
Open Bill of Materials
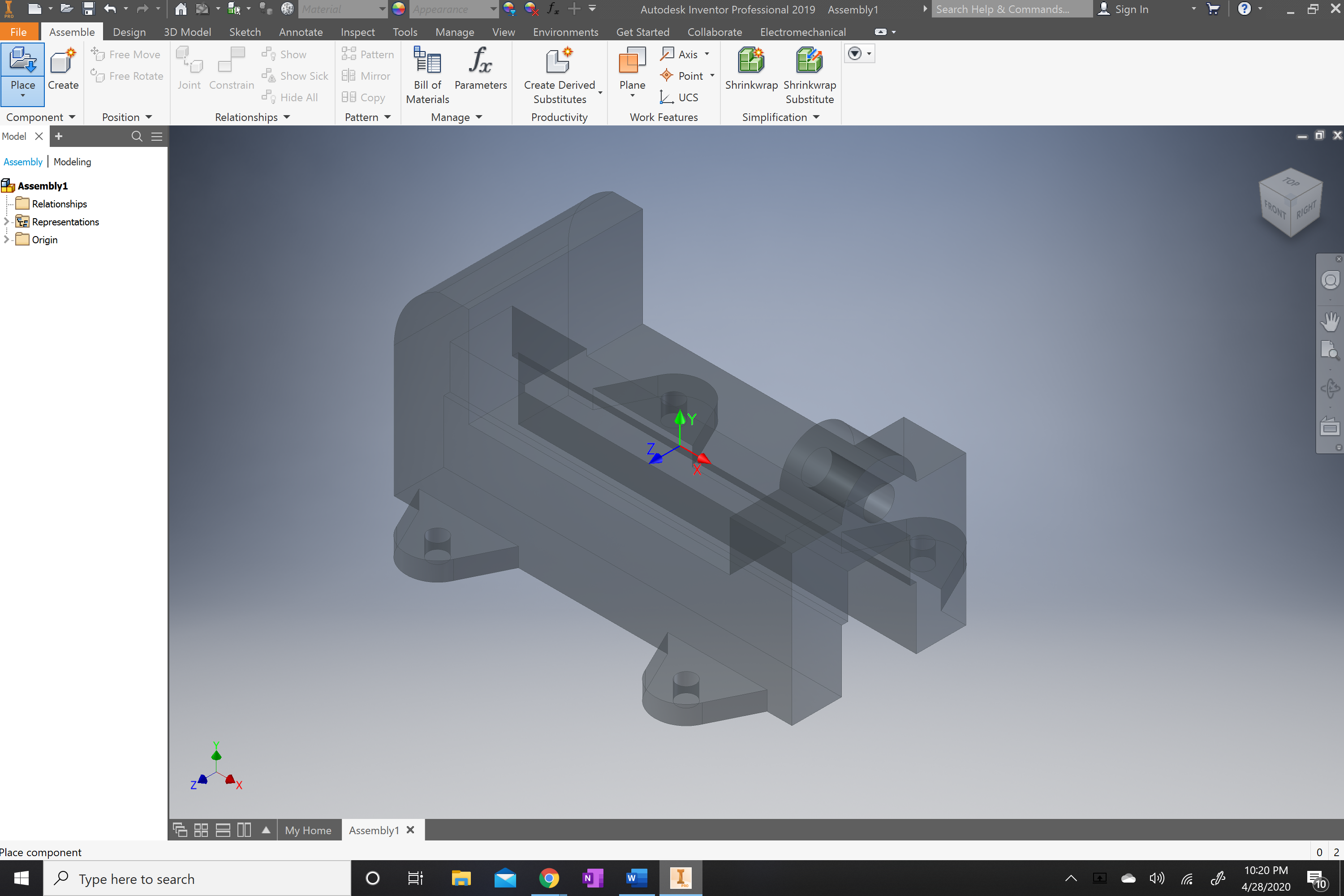click(x=427, y=75)
